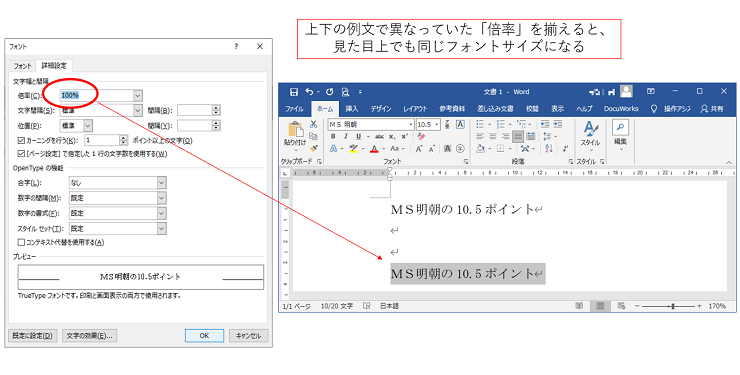
Task: Open the レイアウト ribbon tab
Action: click(415, 108)
